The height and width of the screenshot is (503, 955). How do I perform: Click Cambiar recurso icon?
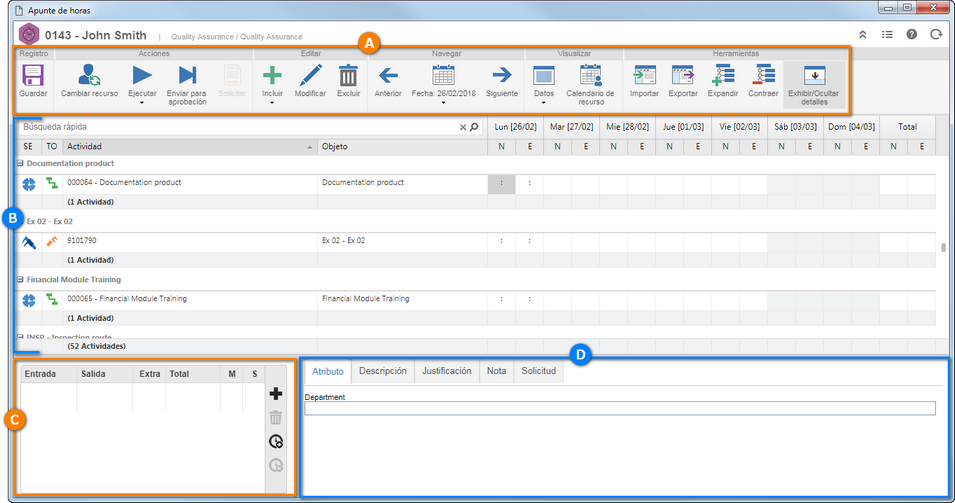click(89, 75)
